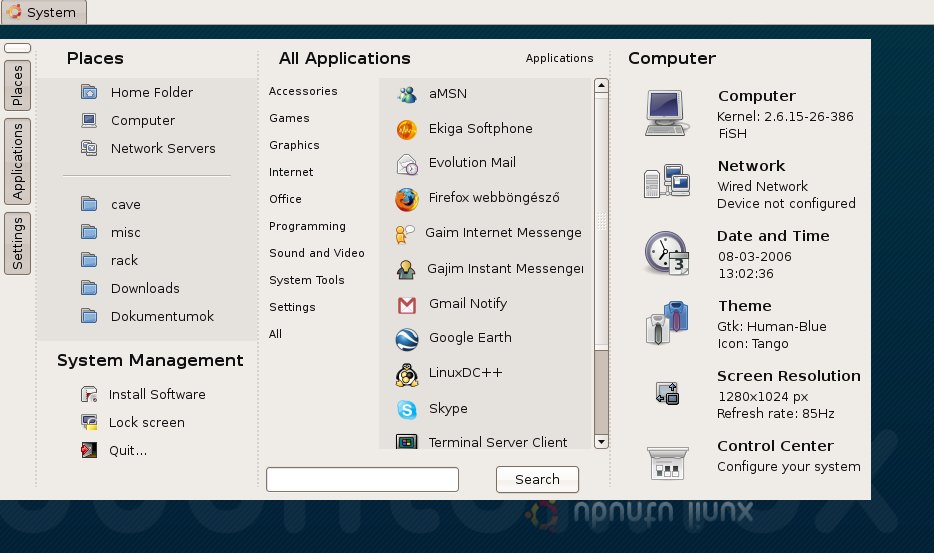Click Install Software under System Management

coord(157,394)
